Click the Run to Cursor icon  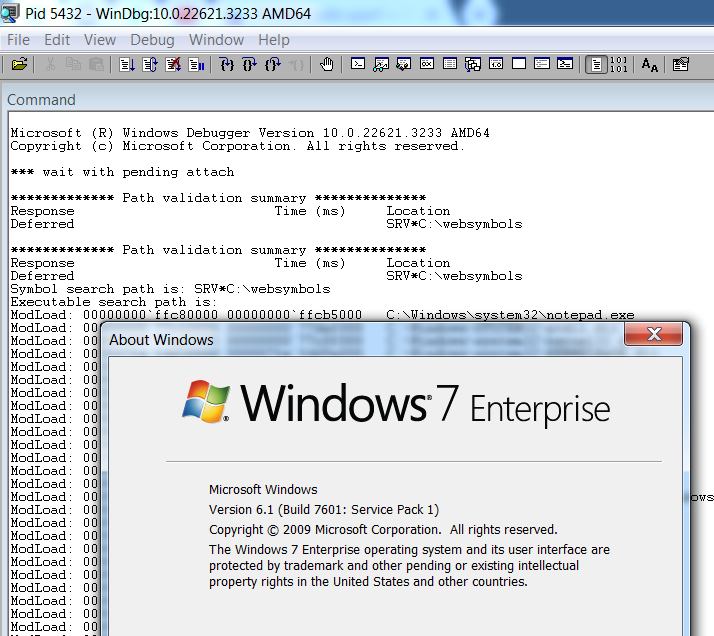(296, 65)
